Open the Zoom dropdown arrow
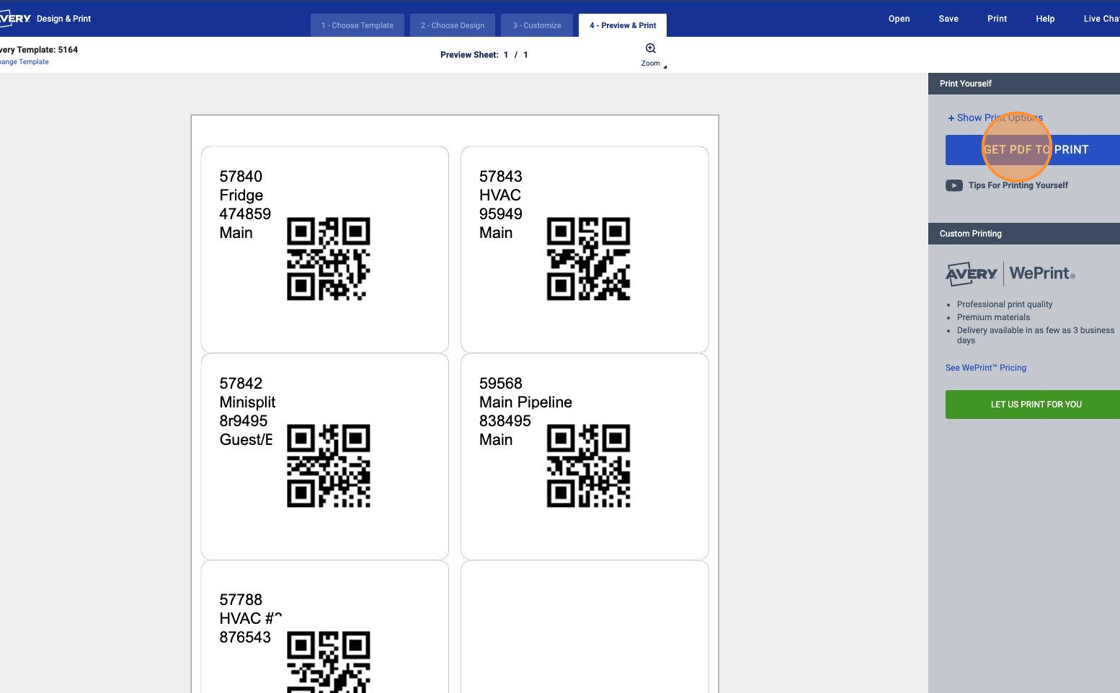The image size is (1120, 693). tap(665, 66)
